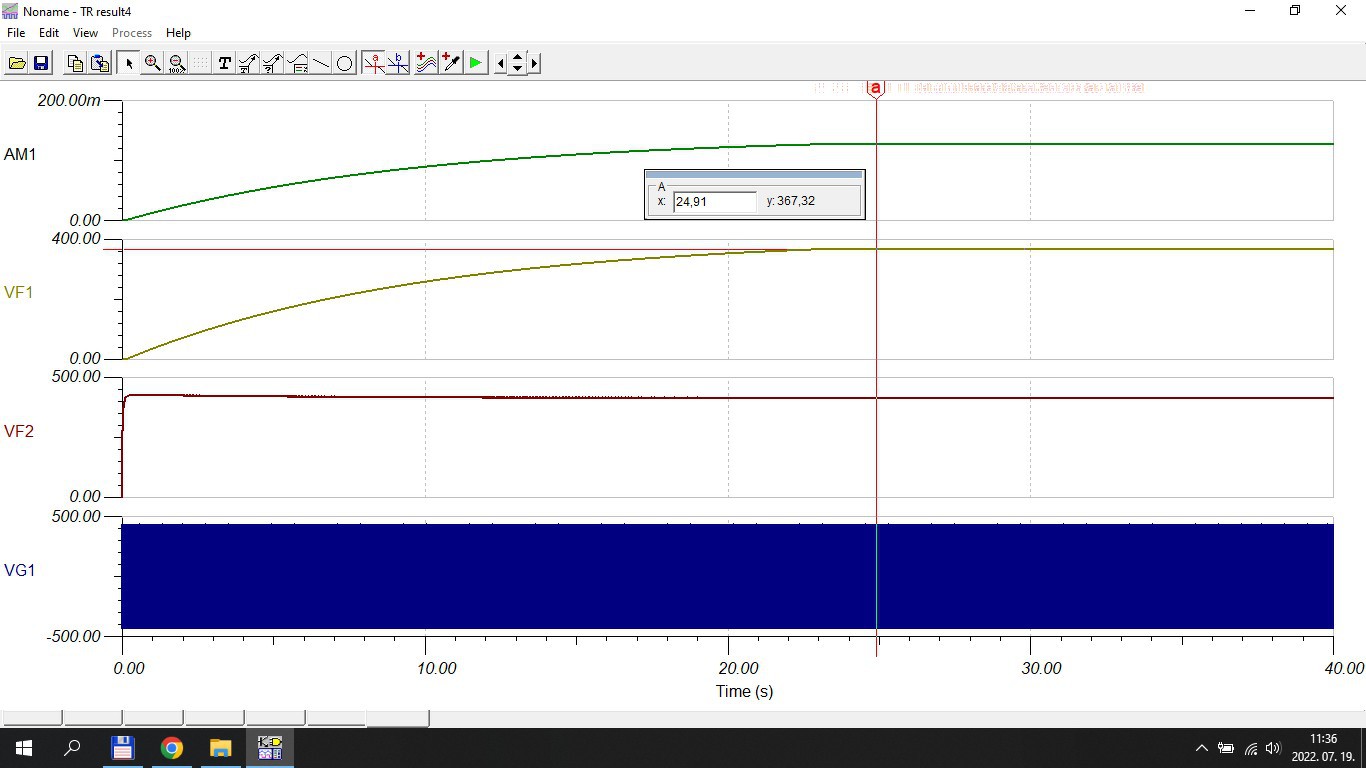The width and height of the screenshot is (1366, 768).
Task: Choose the curve label with question mark
Action: (272, 63)
